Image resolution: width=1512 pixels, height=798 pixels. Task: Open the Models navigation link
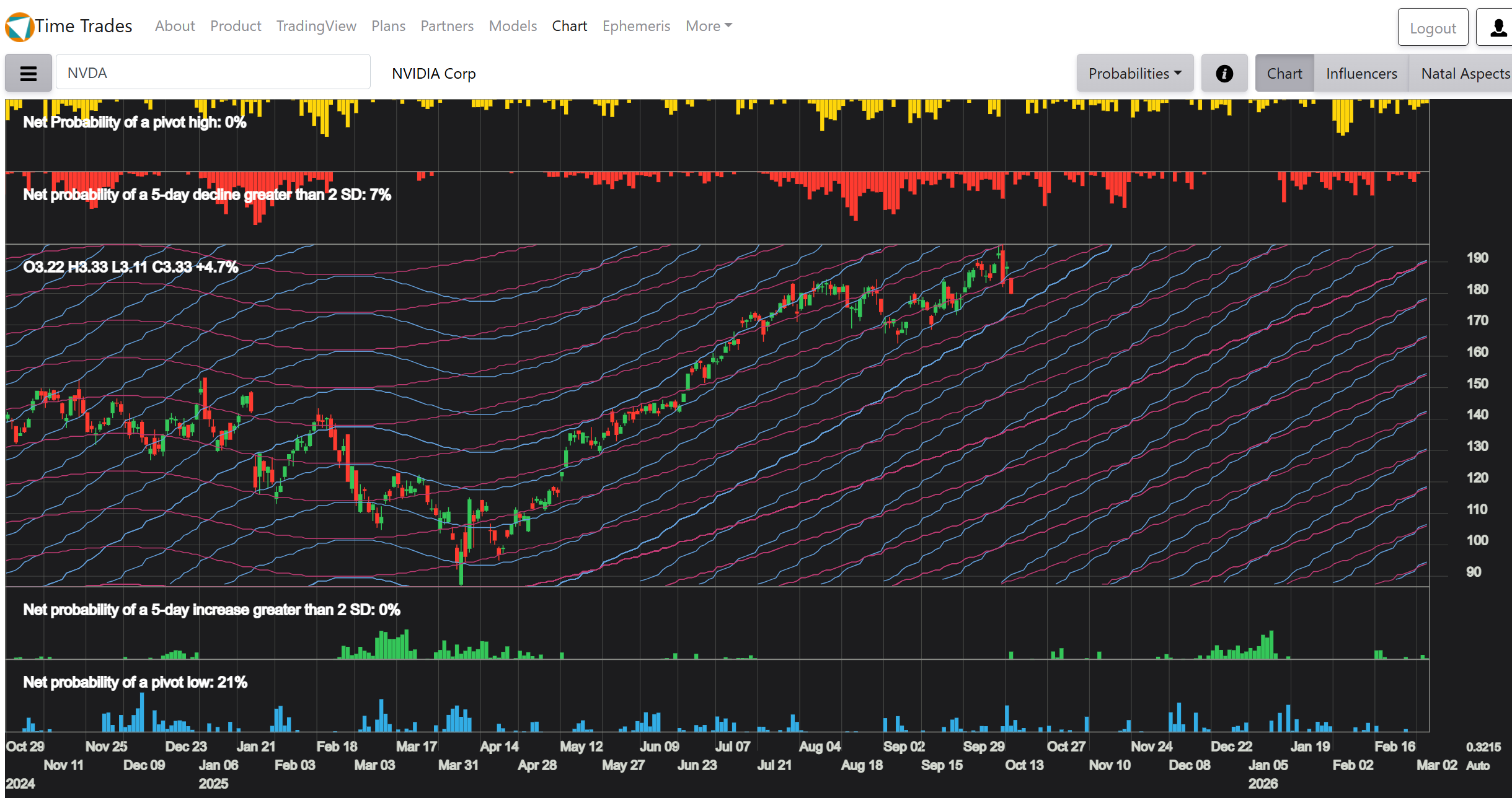[x=513, y=26]
